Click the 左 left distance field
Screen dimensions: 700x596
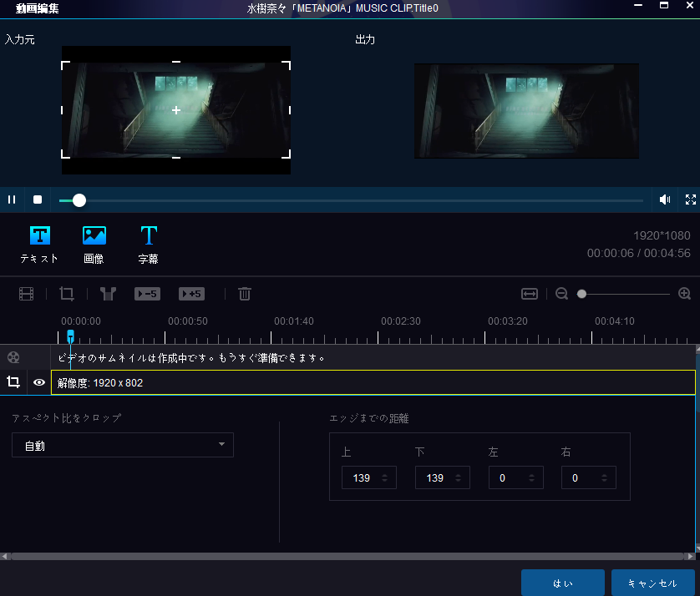tap(516, 478)
